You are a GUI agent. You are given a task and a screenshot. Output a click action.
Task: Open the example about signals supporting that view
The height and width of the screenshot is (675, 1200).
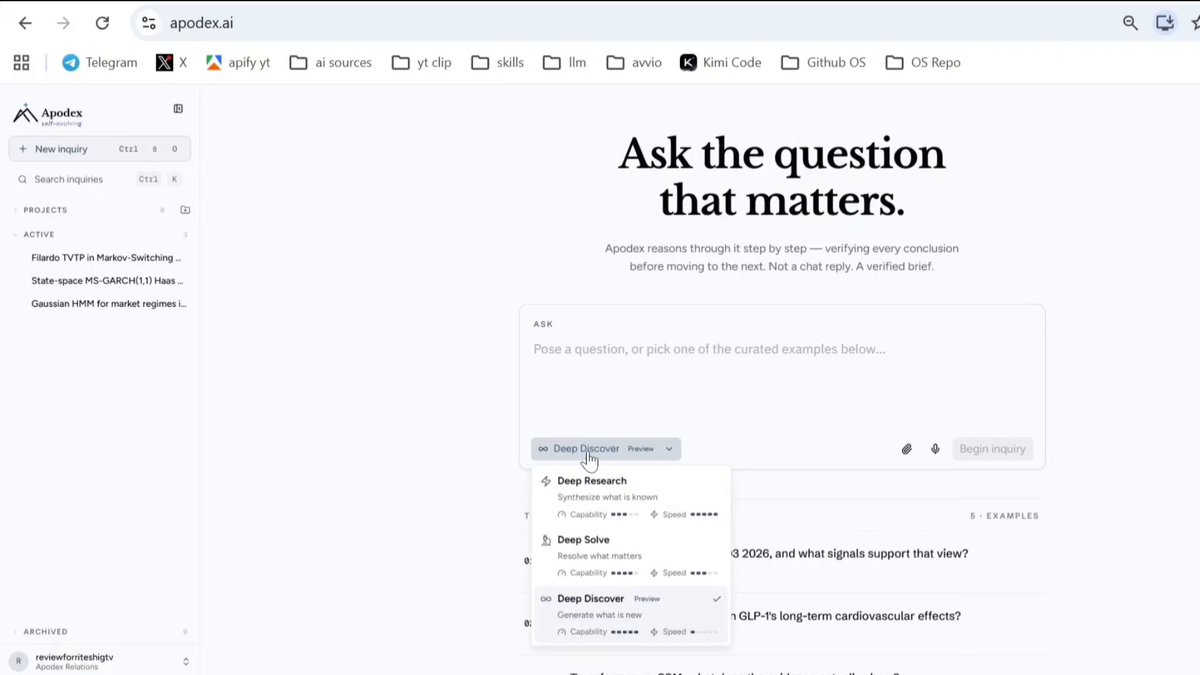coord(850,553)
